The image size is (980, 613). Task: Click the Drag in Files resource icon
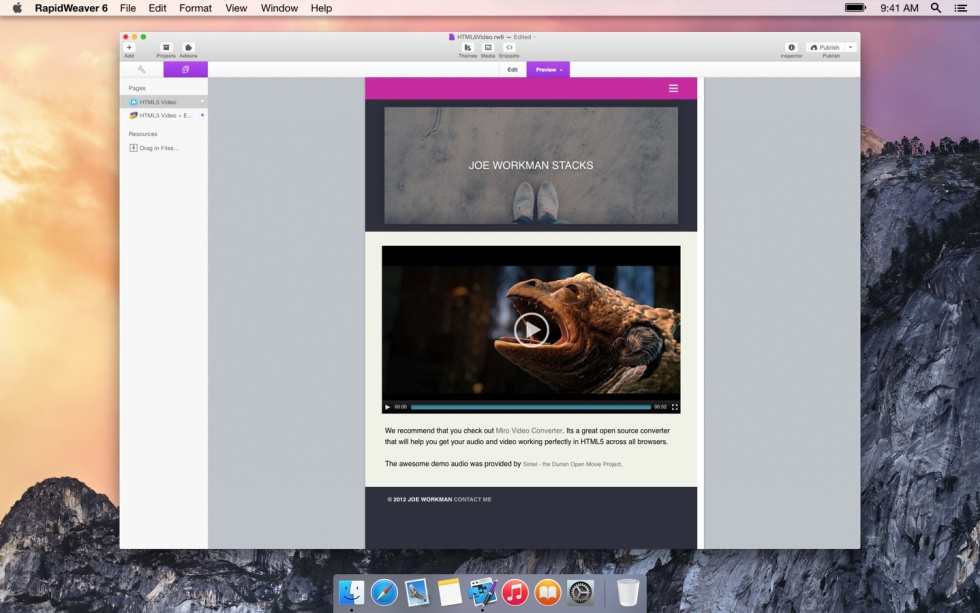click(x=133, y=148)
